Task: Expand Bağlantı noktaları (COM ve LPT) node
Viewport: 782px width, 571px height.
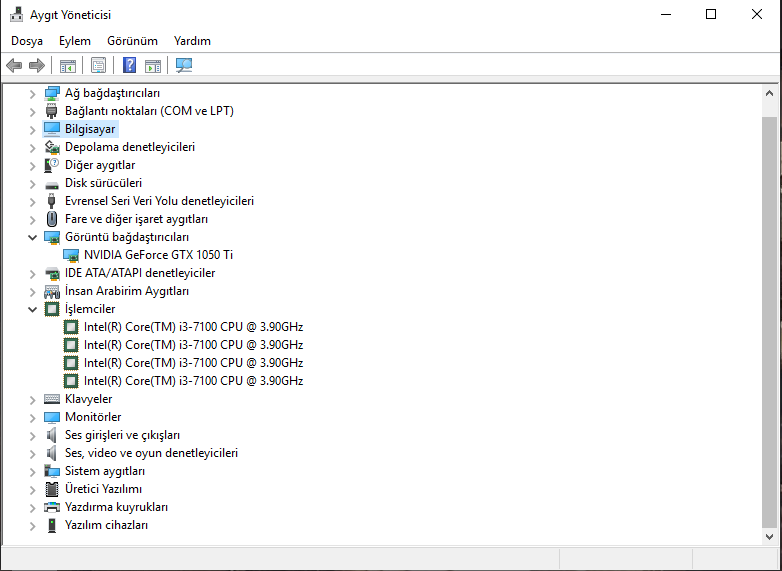Action: click(32, 112)
